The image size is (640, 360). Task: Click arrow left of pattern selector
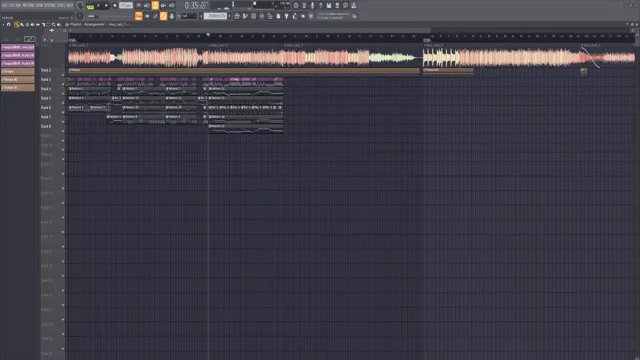[x=201, y=16]
